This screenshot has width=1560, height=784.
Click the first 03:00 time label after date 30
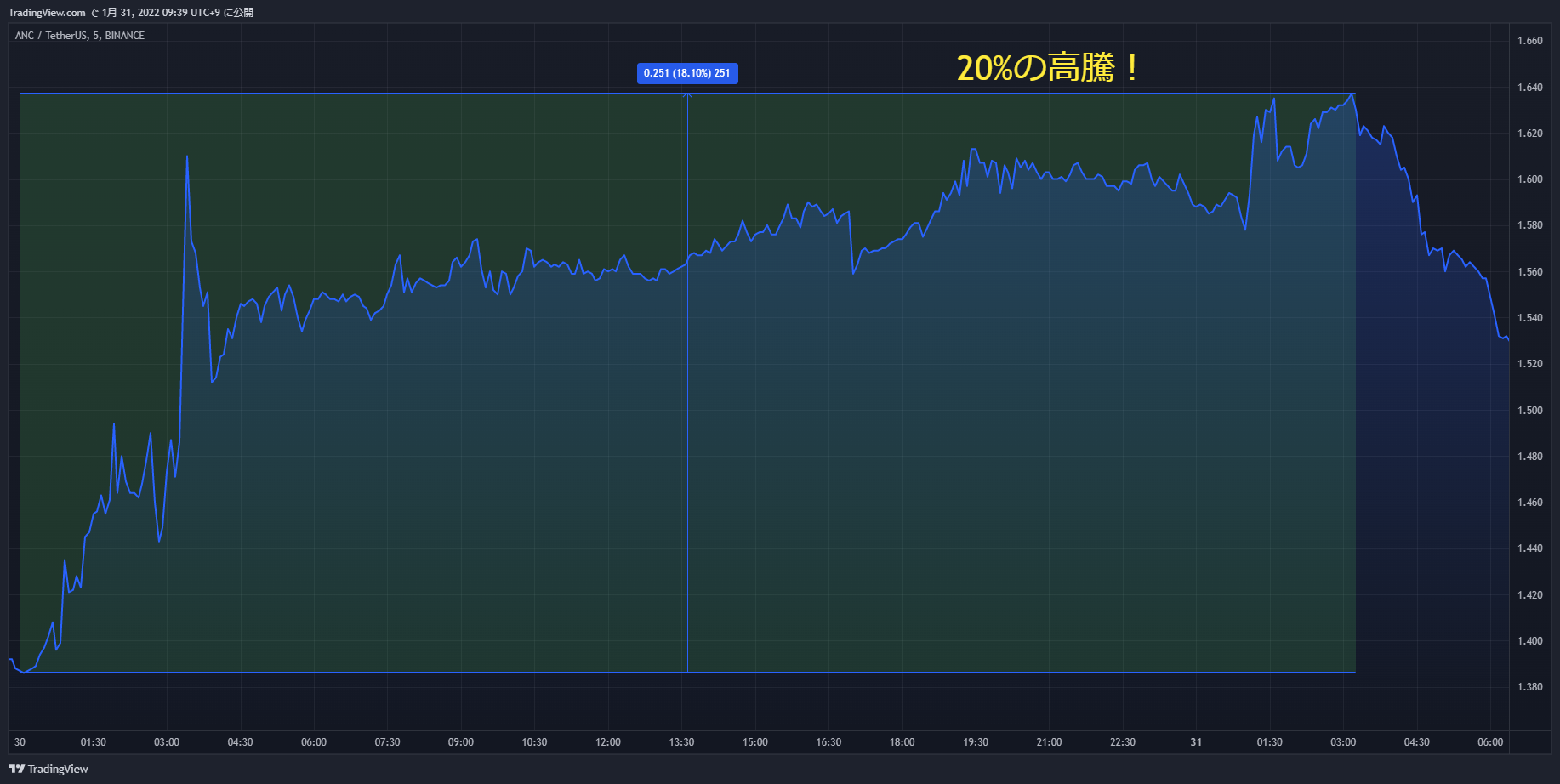167,742
